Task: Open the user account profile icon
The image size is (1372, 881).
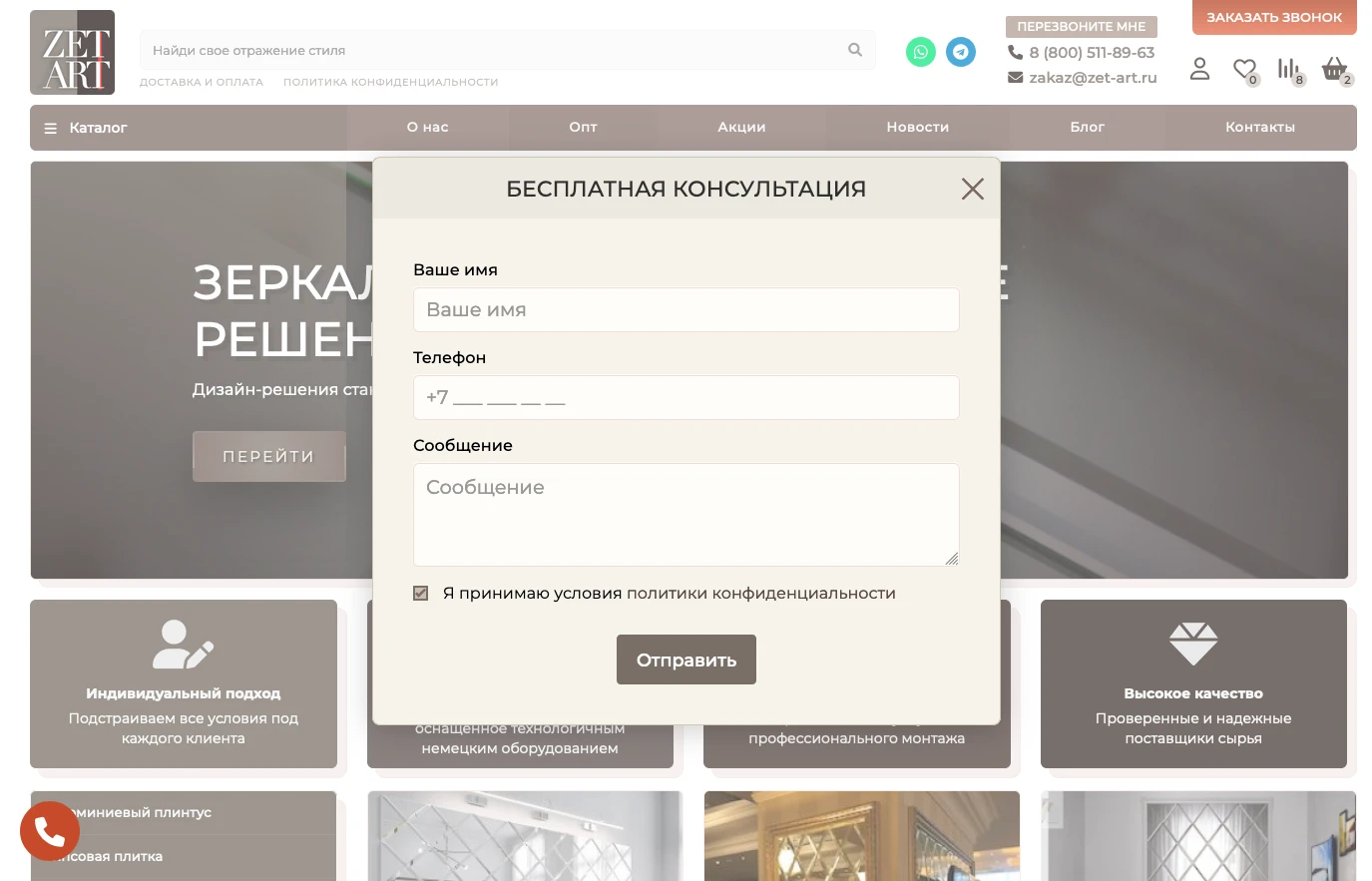Action: click(1199, 69)
